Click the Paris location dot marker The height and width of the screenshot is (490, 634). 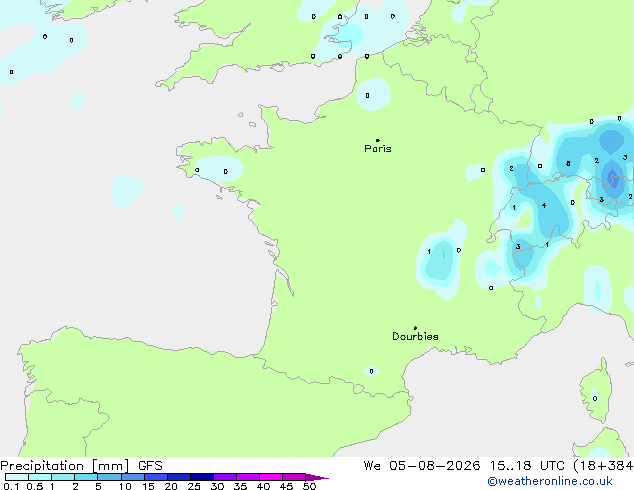[x=378, y=140]
